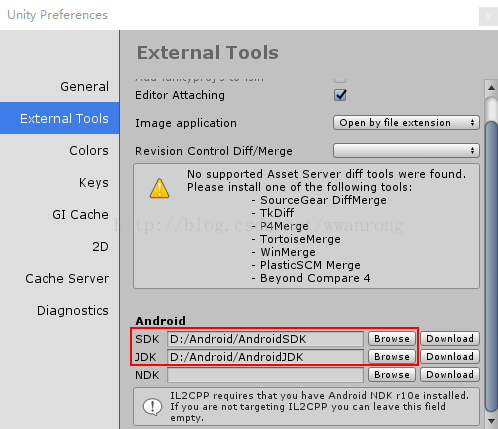The height and width of the screenshot is (429, 498).
Task: Download the JDK
Action: (450, 357)
